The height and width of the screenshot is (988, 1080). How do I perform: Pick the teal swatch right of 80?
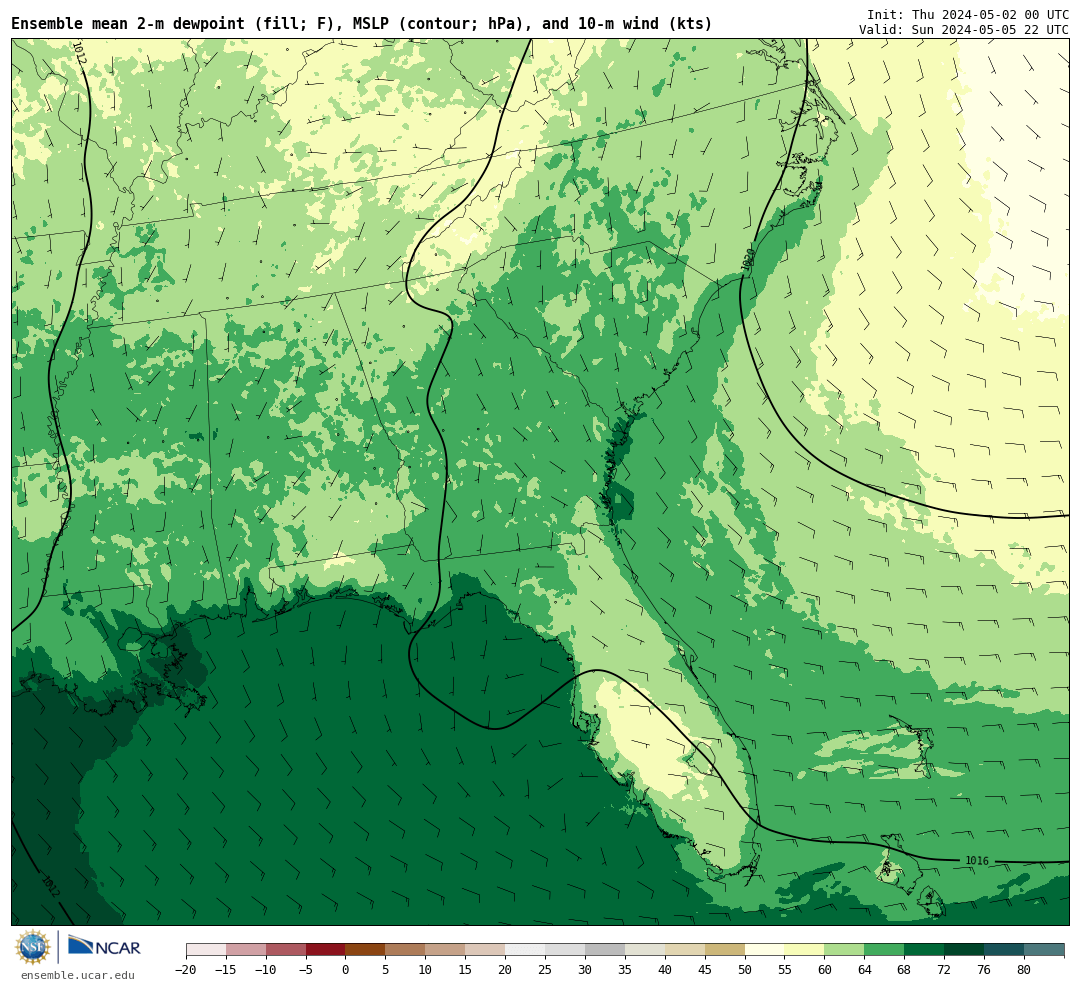point(1044,950)
